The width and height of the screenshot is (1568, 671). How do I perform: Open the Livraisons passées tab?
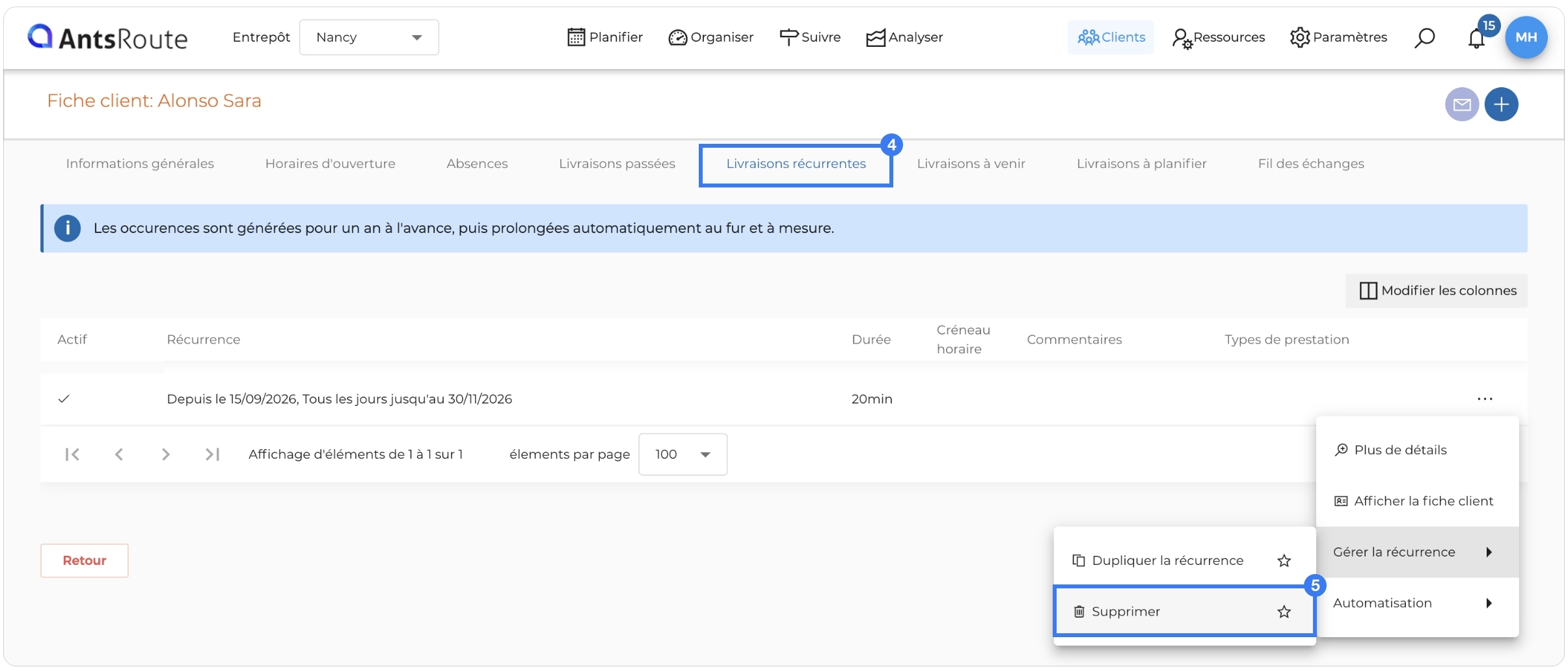coord(617,163)
